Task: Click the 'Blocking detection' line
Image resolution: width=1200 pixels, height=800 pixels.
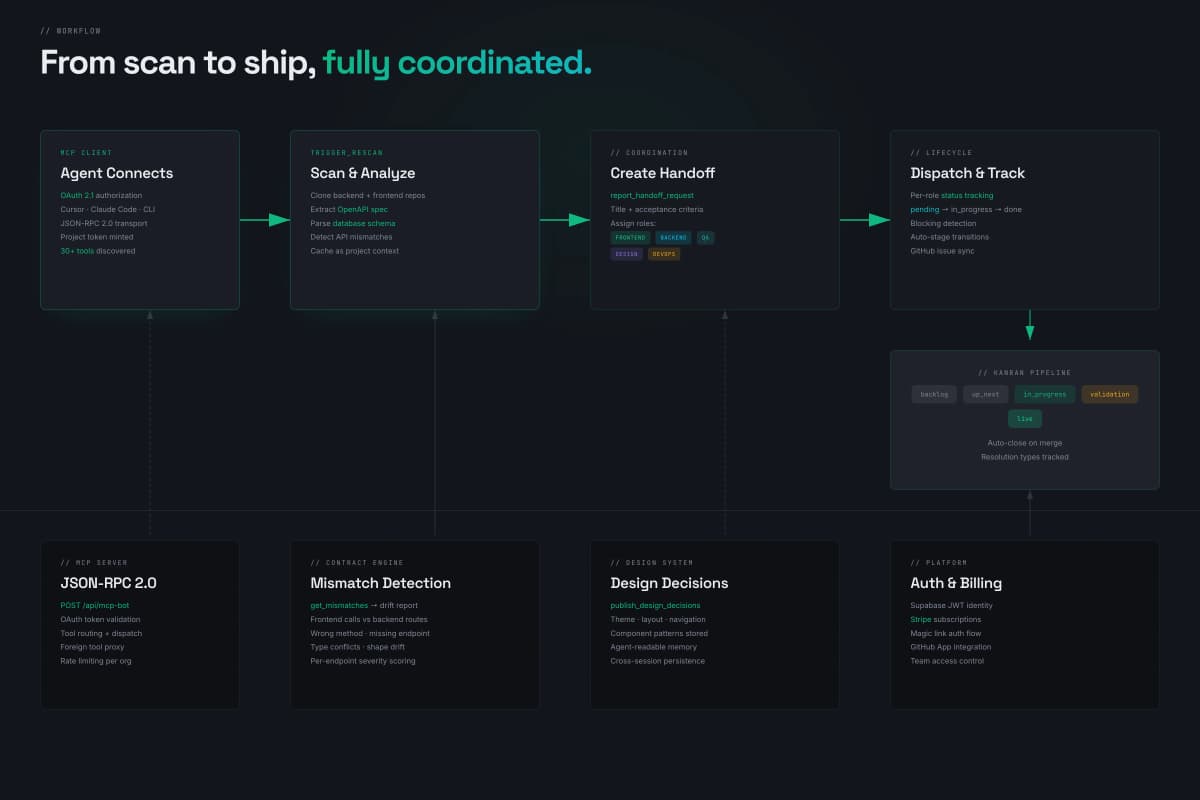Action: 943,223
